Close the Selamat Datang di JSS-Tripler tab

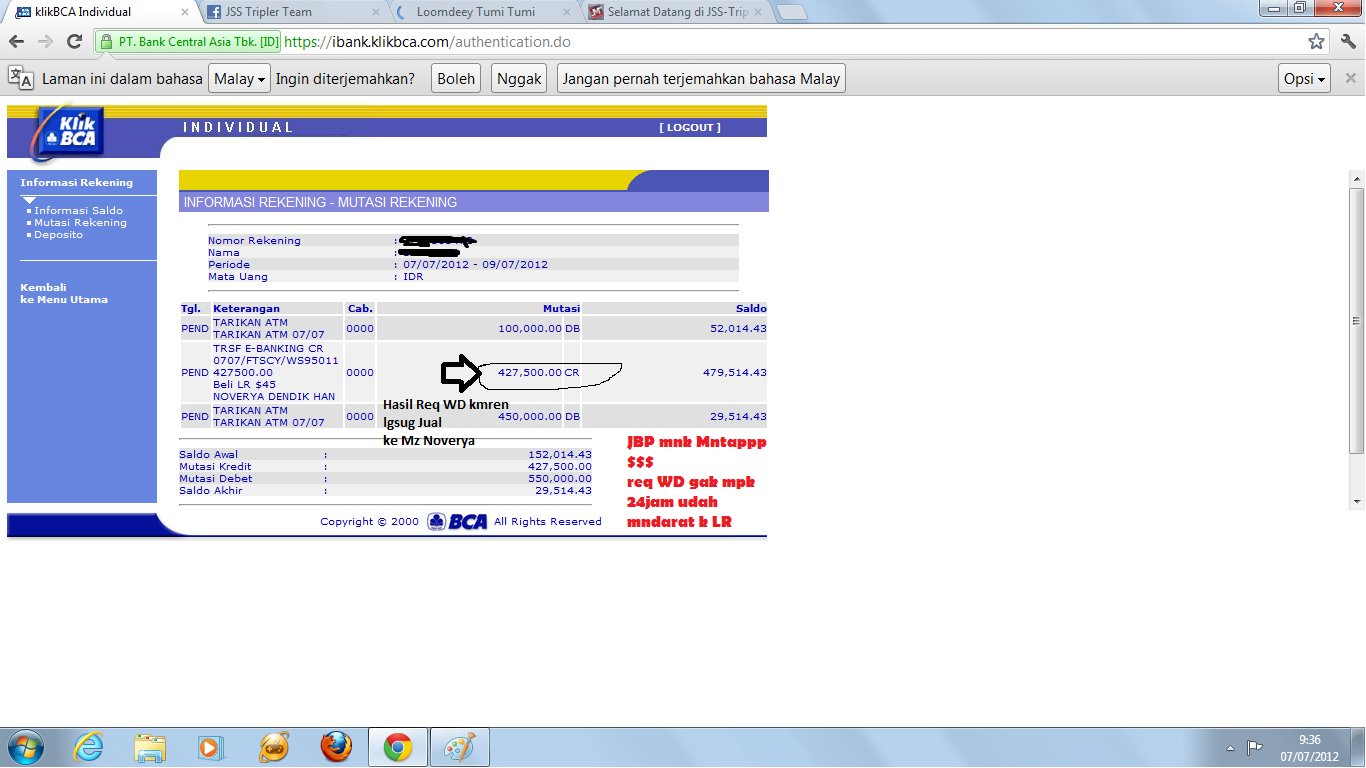tap(757, 12)
